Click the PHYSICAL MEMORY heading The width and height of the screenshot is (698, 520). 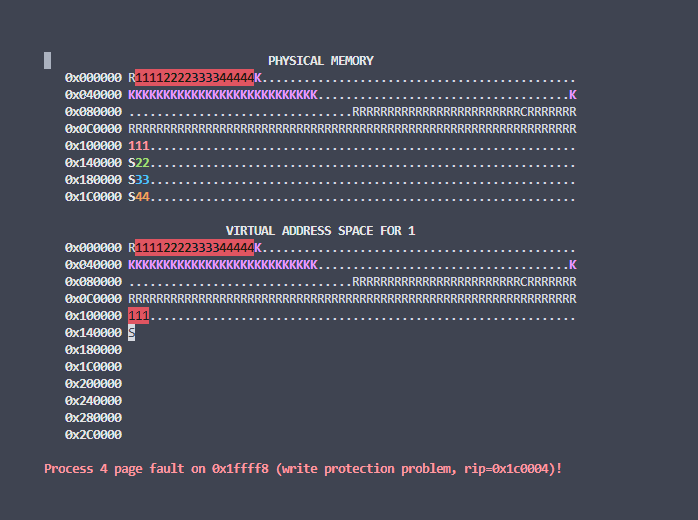pyautogui.click(x=320, y=61)
